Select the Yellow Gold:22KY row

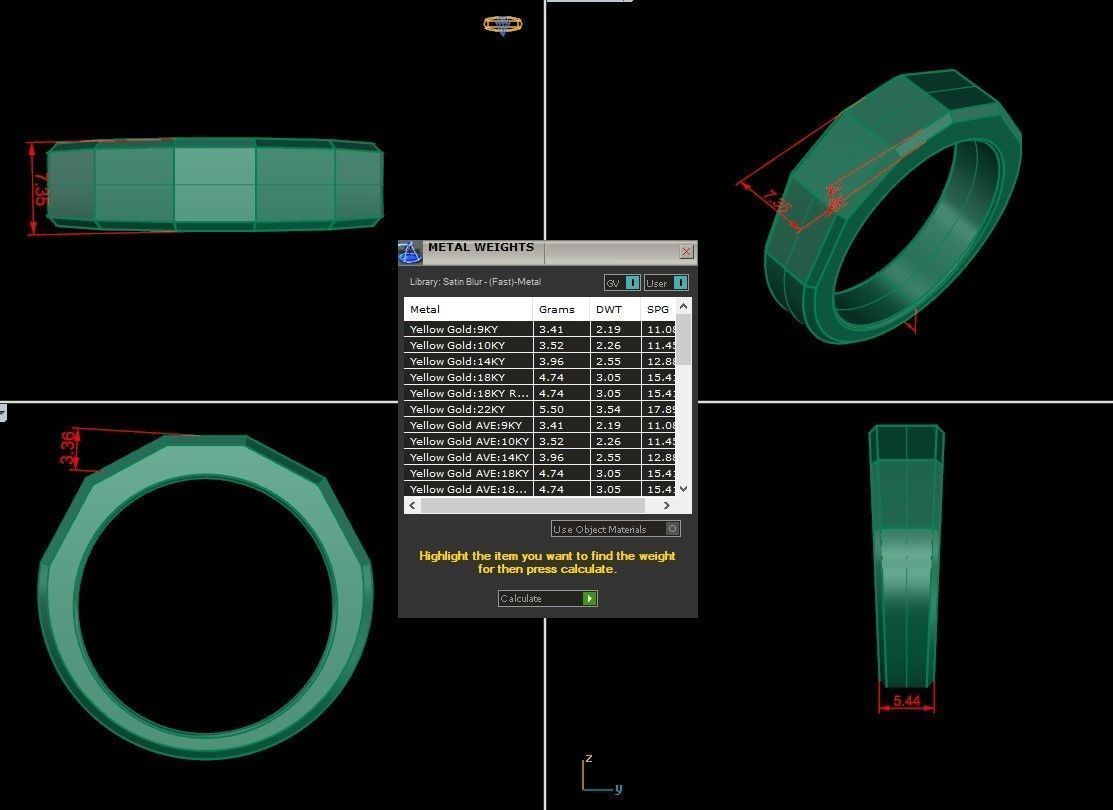click(539, 410)
